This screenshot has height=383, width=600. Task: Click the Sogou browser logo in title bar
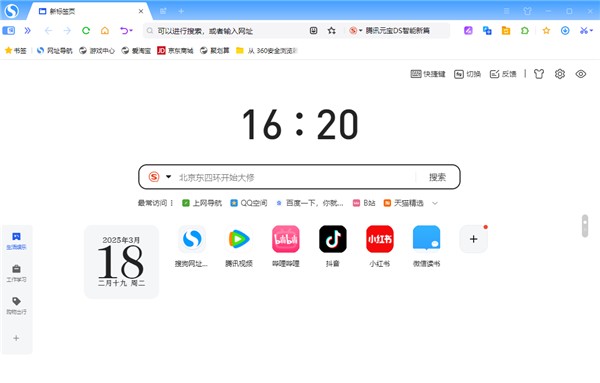point(11,11)
